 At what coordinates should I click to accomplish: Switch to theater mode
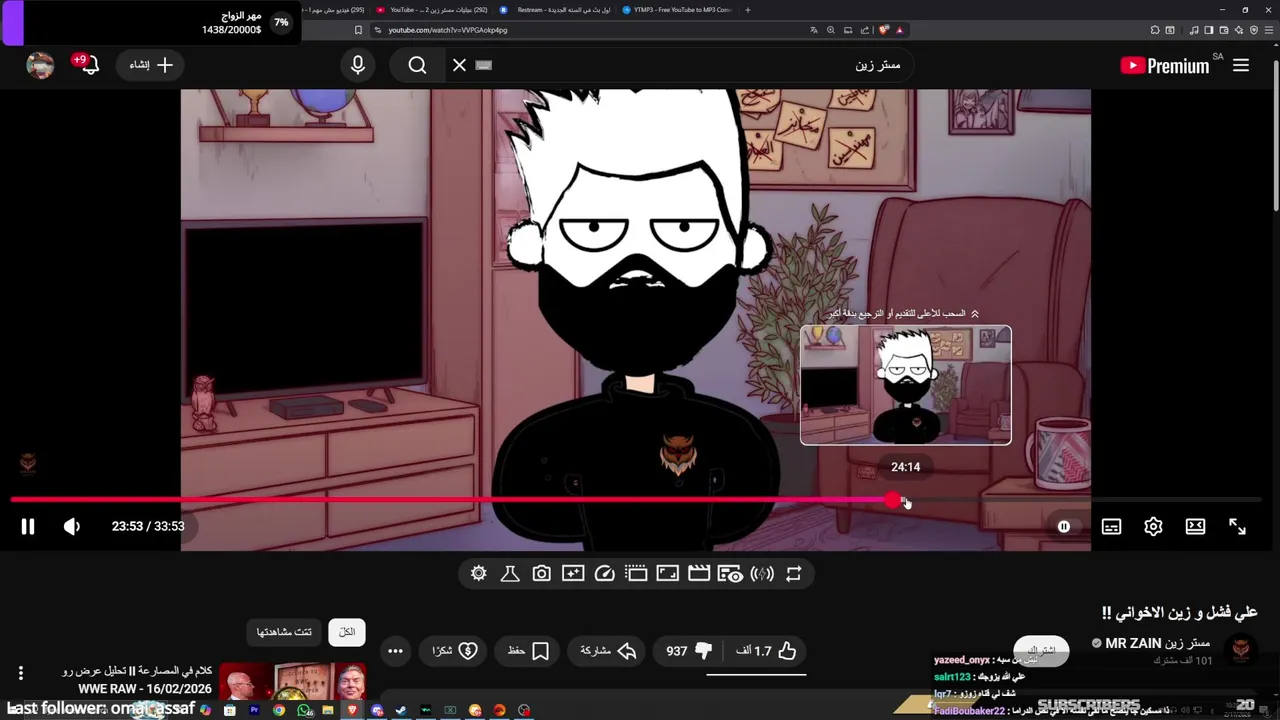click(1195, 526)
